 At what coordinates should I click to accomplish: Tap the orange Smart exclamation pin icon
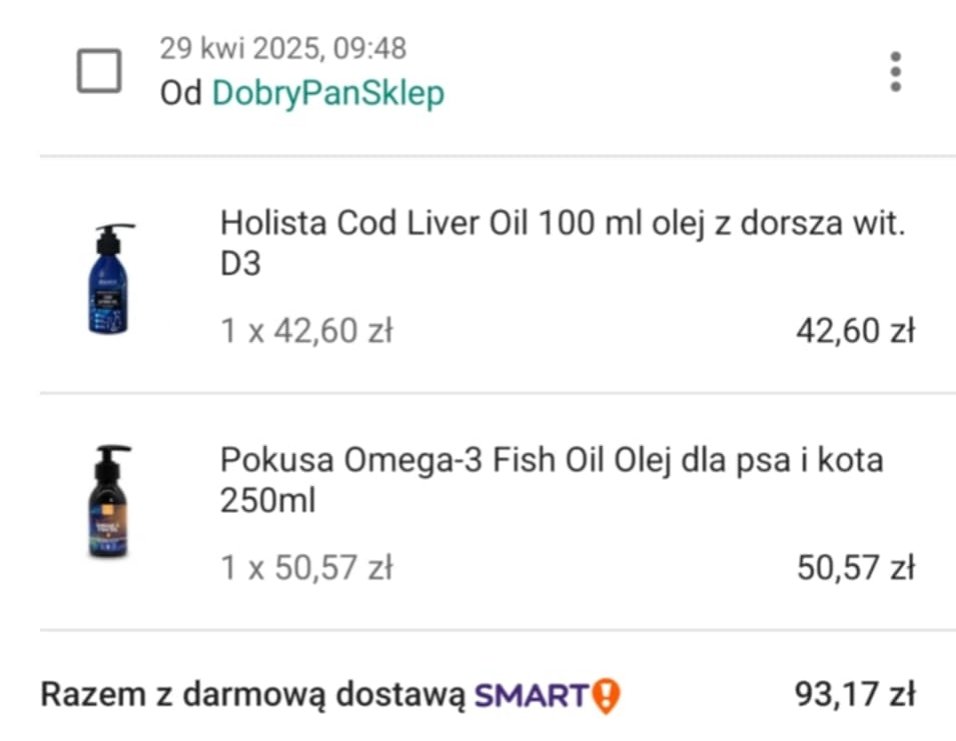[606, 695]
